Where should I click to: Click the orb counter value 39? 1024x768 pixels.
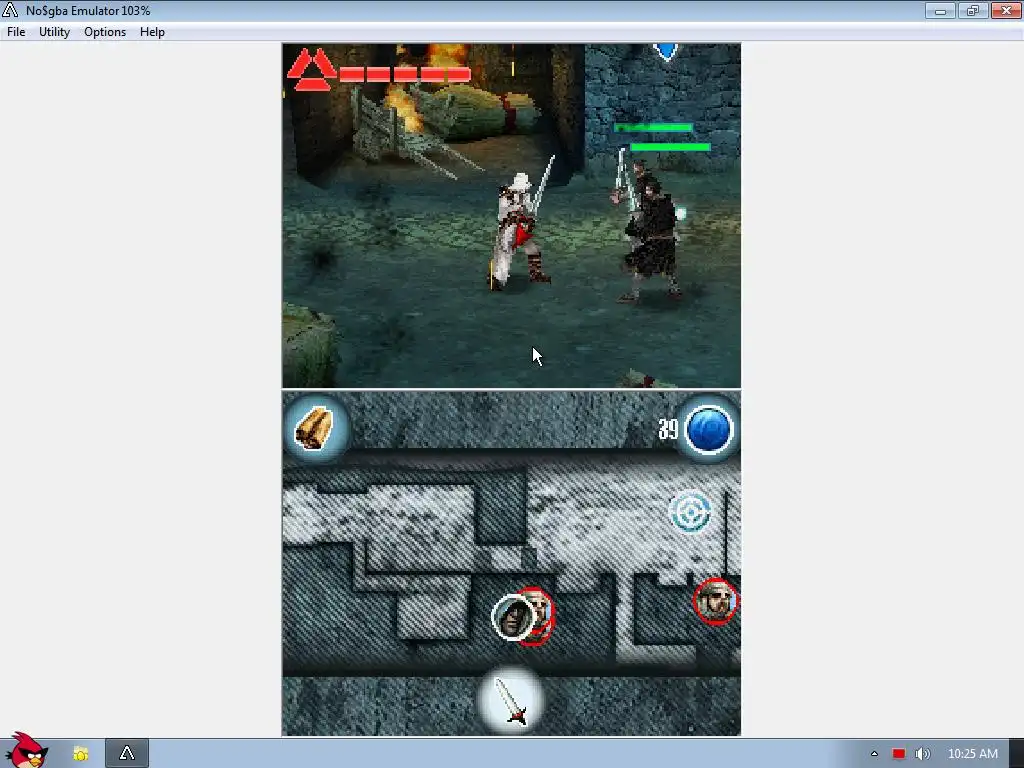tap(667, 429)
